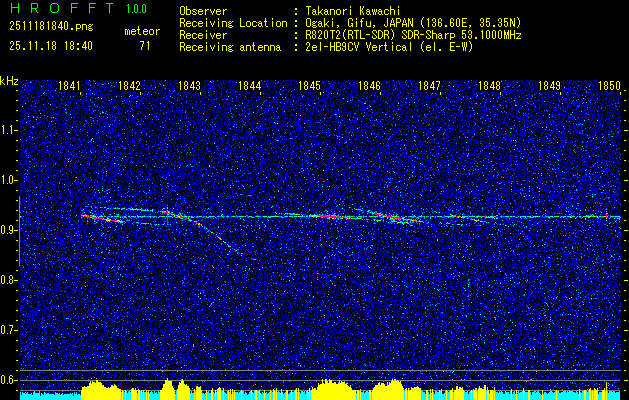Image resolution: width=629 pixels, height=400 pixels.
Task: Click the Receiving Location label
Action: coord(233,23)
